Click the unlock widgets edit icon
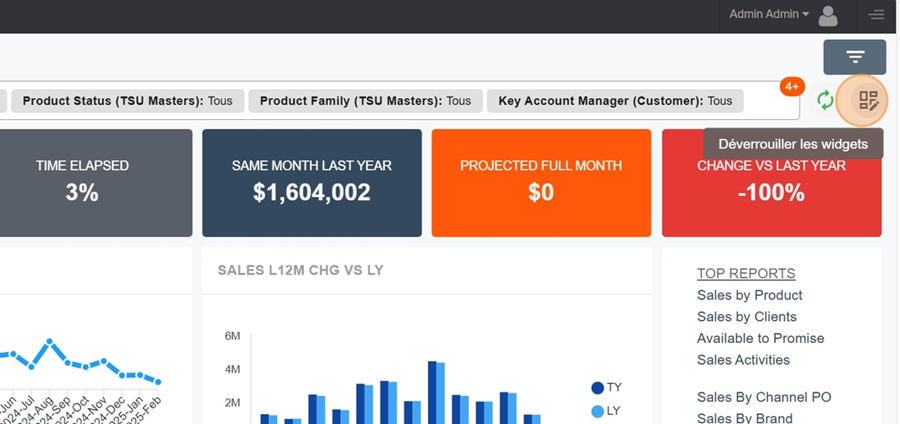900x424 pixels. coord(868,101)
